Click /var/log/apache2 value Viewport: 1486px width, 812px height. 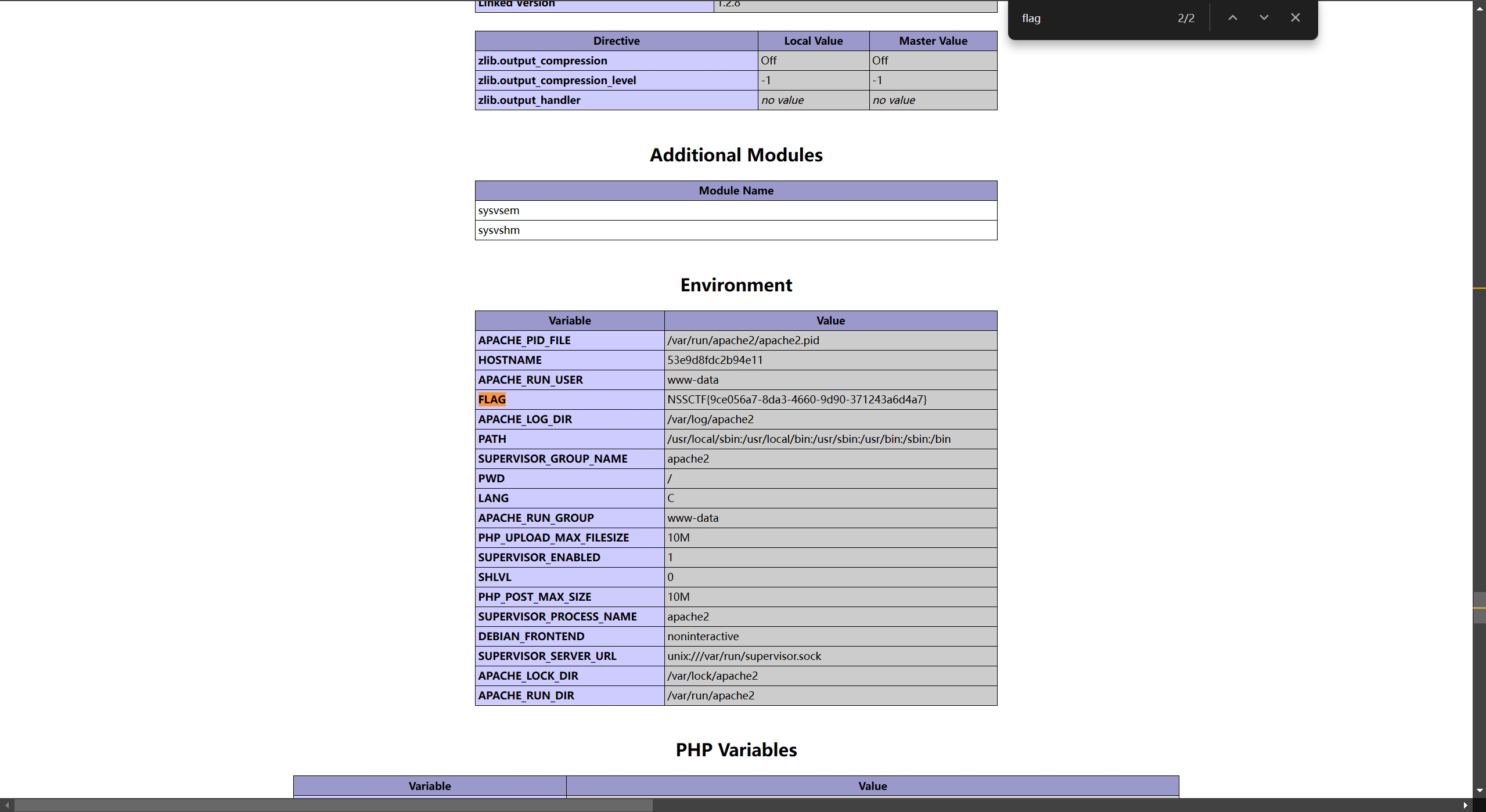pos(710,419)
